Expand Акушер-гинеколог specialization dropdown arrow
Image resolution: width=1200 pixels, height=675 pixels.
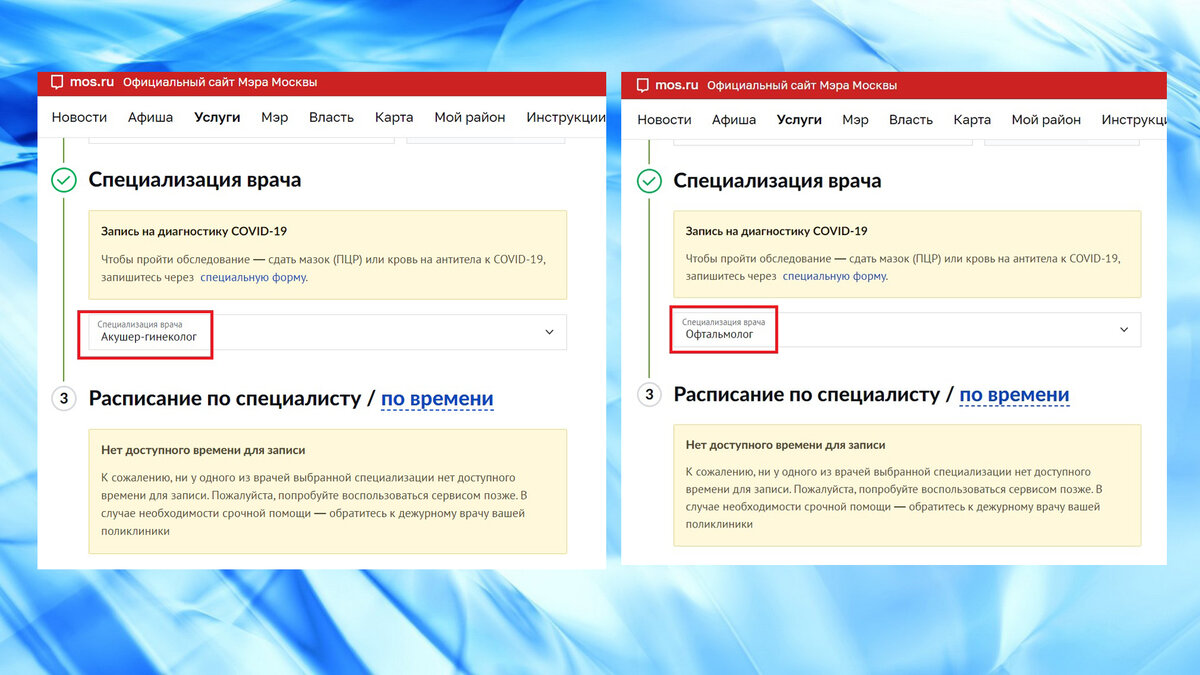point(549,332)
